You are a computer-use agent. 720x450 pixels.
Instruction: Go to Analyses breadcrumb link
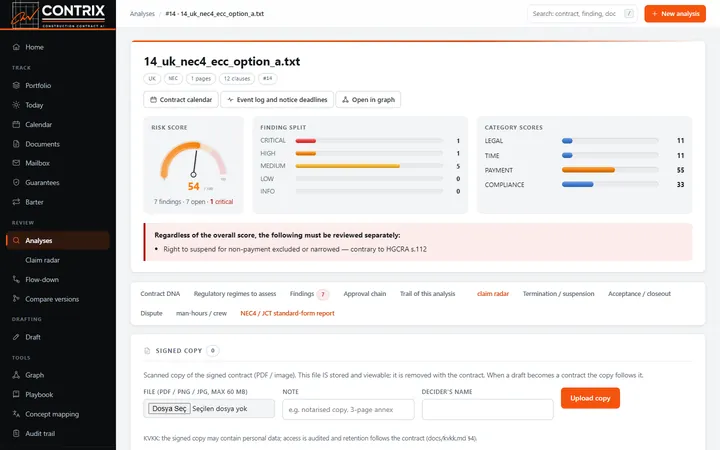[142, 14]
